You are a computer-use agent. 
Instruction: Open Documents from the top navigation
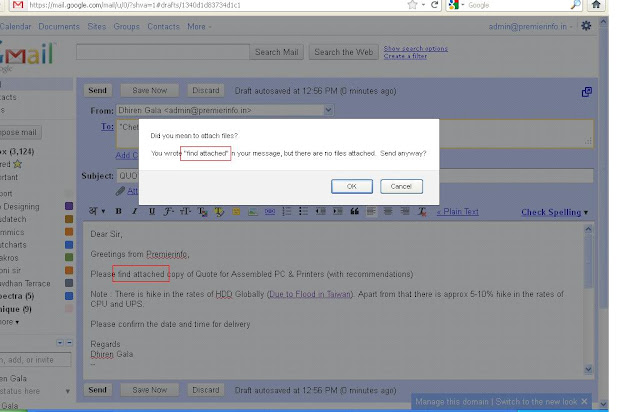[x=59, y=27]
